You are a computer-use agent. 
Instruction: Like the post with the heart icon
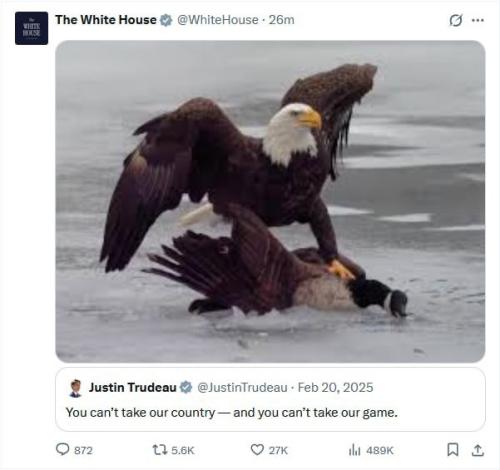point(257,450)
